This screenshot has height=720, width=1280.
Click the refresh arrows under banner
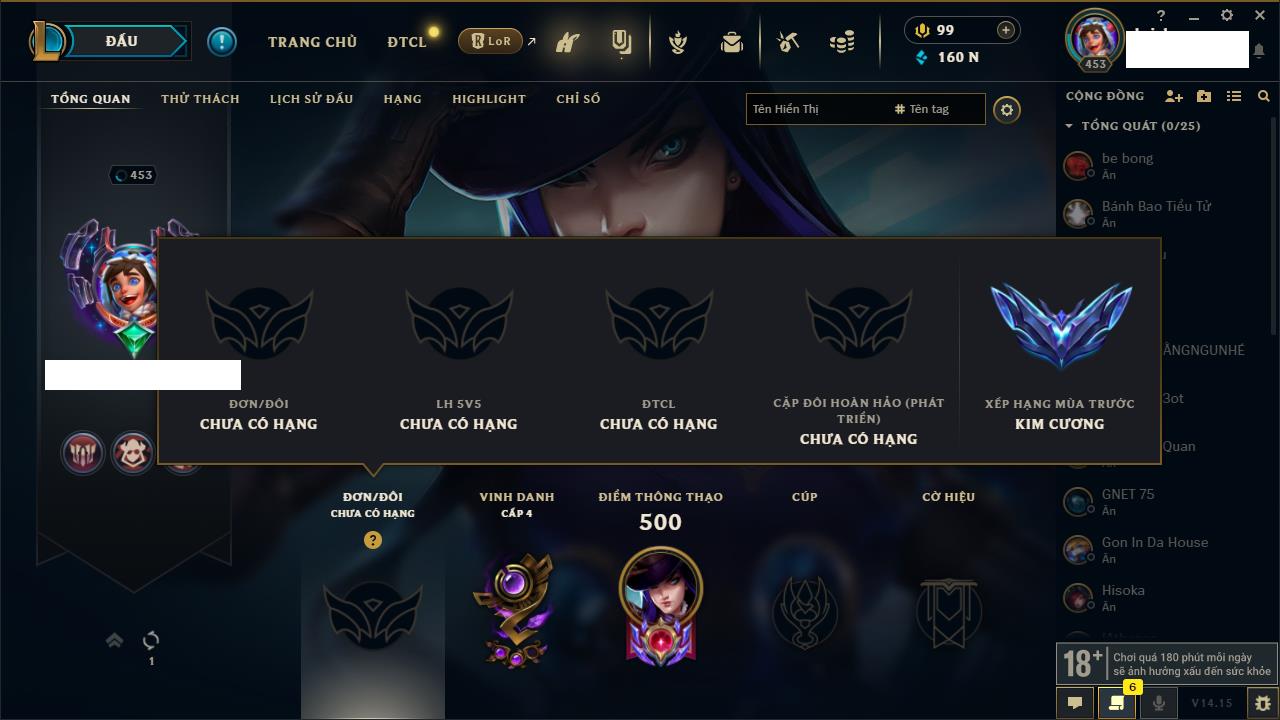click(151, 640)
